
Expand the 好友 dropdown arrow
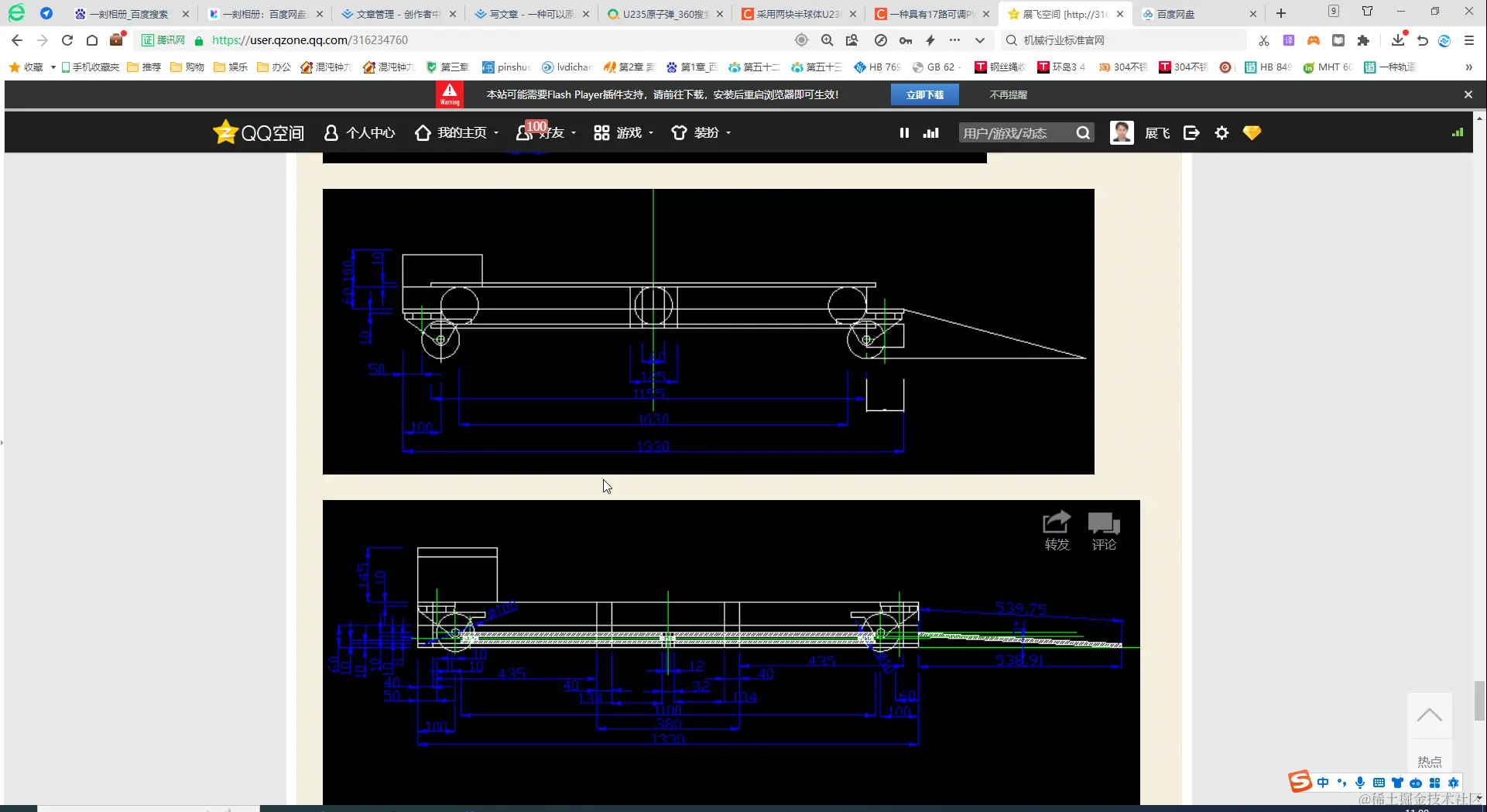[x=574, y=133]
